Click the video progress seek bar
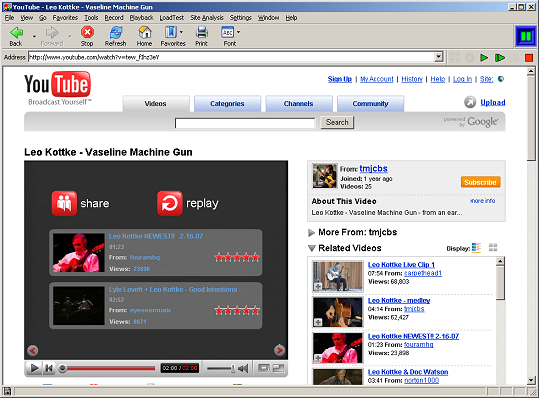The image size is (539, 398). tap(108, 368)
